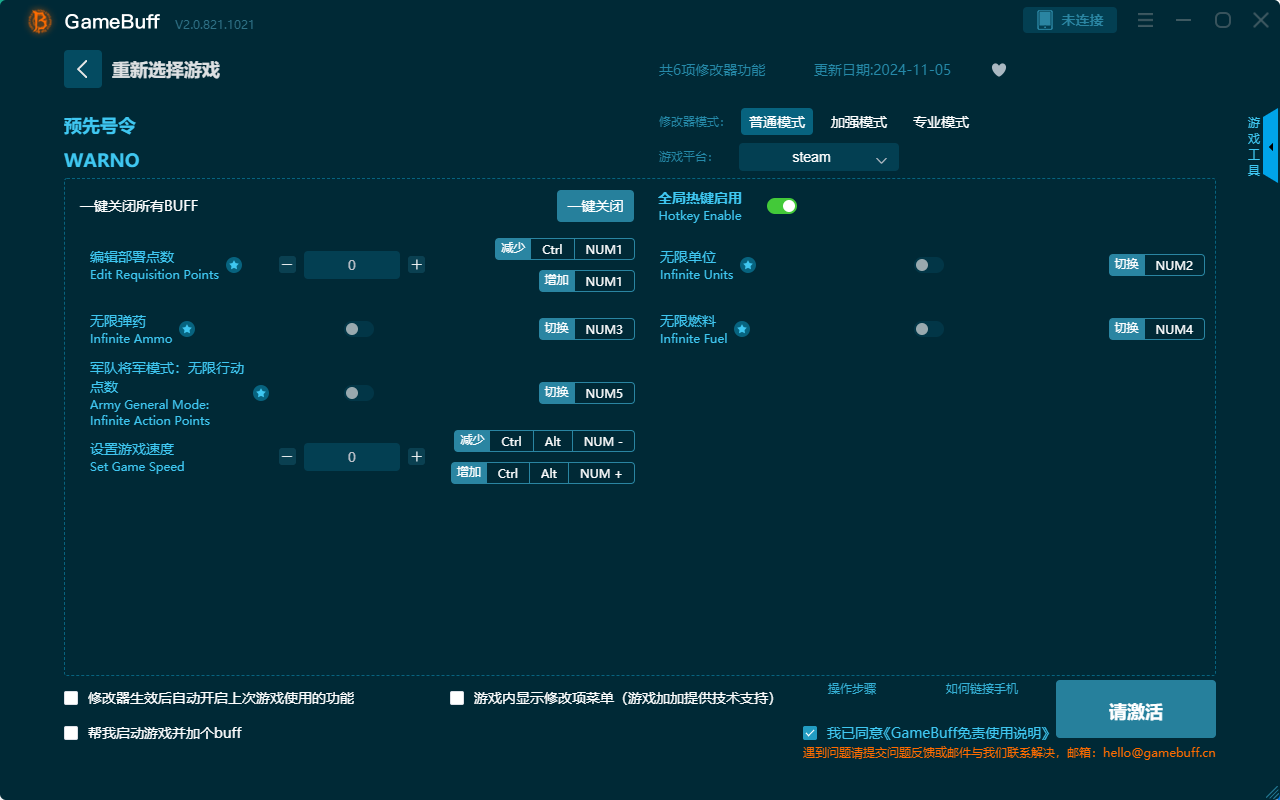Viewport: 1280px width, 800px height.
Task: Click the back arrow to reselect game
Action: pyautogui.click(x=83, y=68)
